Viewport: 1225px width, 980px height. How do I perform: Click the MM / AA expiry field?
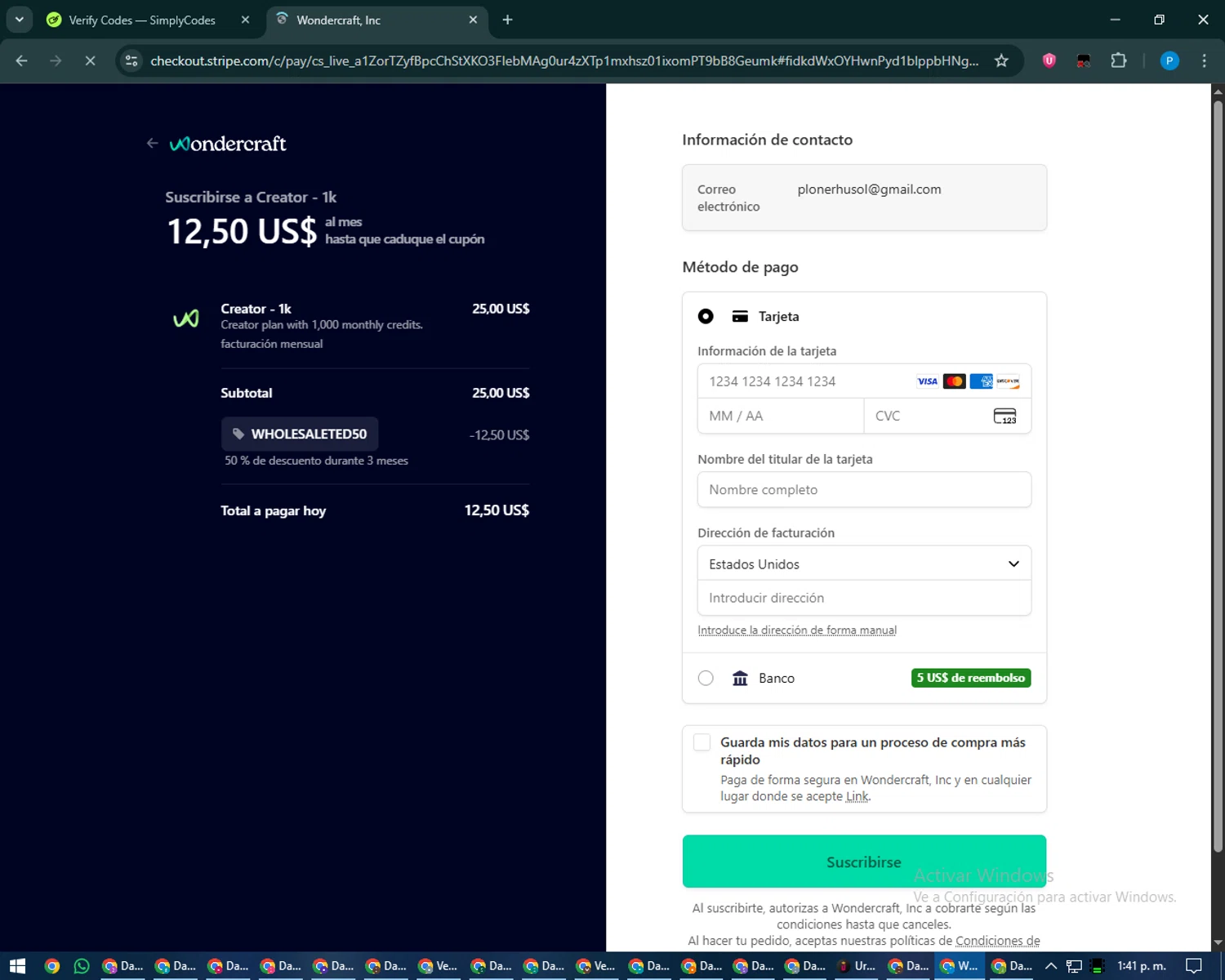click(781, 416)
